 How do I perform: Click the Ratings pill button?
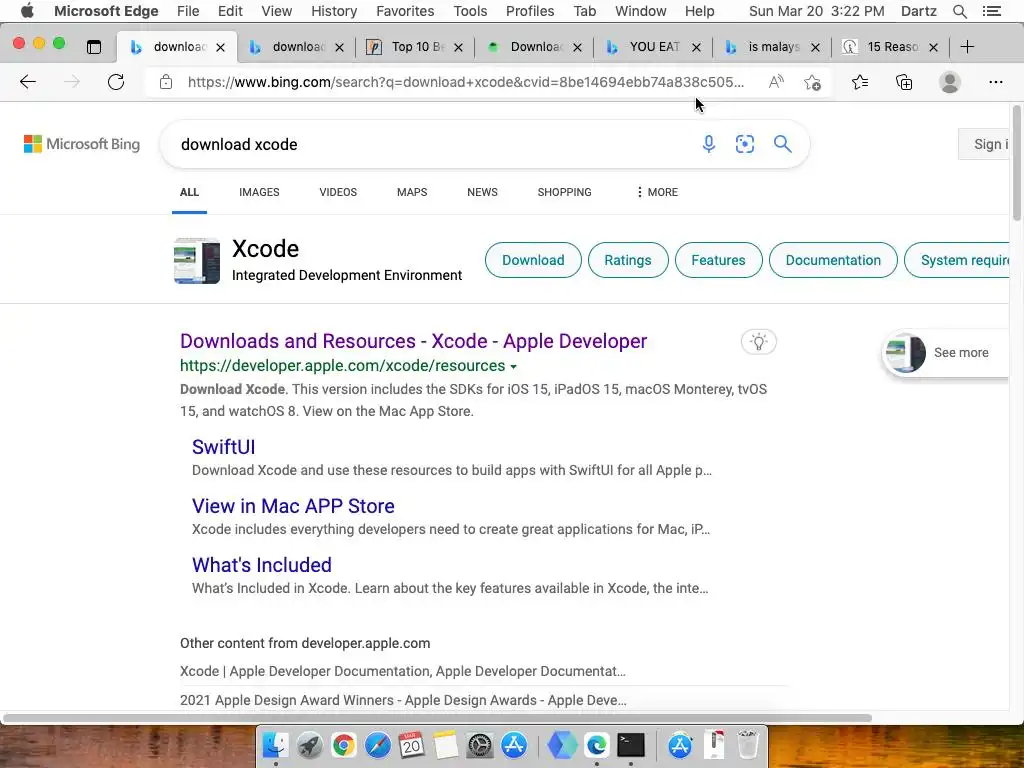tap(628, 260)
